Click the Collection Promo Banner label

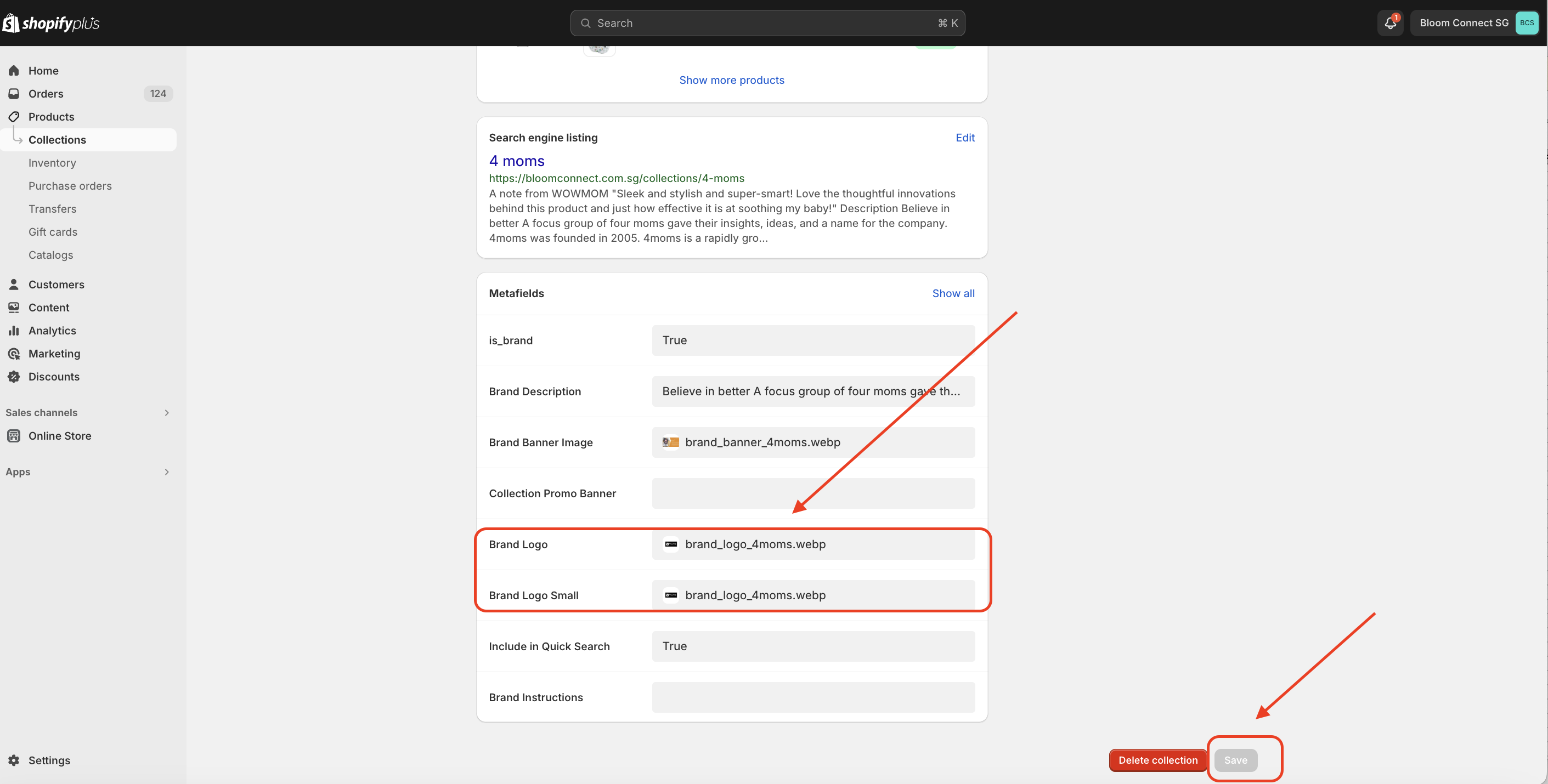coord(552,493)
